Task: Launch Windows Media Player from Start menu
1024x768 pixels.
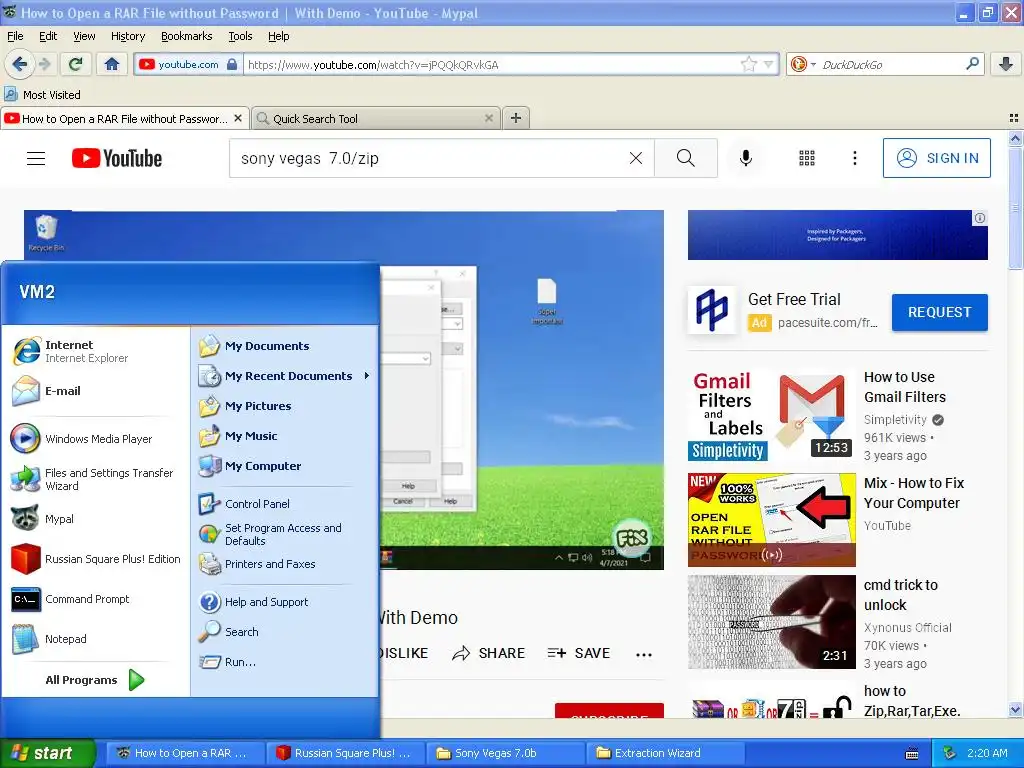Action: click(95, 439)
